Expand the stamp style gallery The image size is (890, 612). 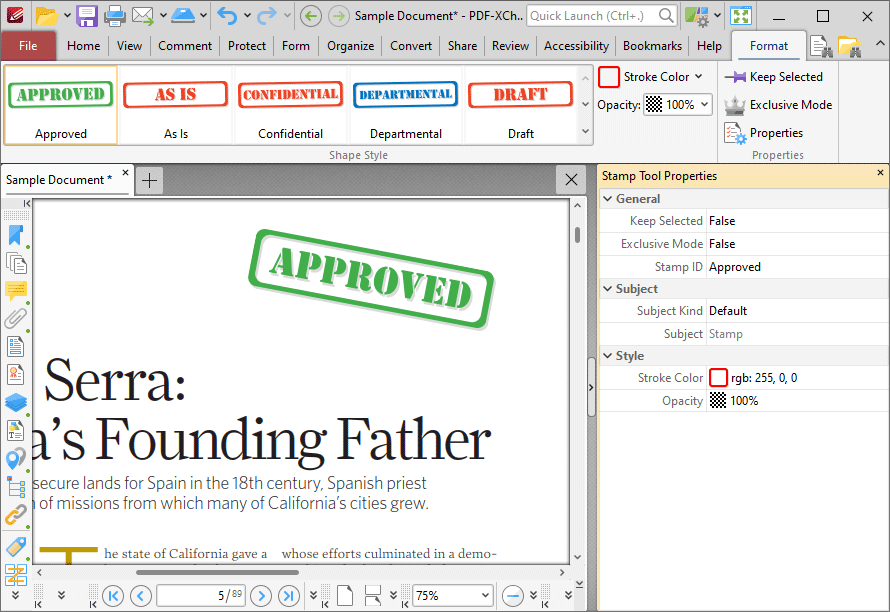(x=585, y=132)
